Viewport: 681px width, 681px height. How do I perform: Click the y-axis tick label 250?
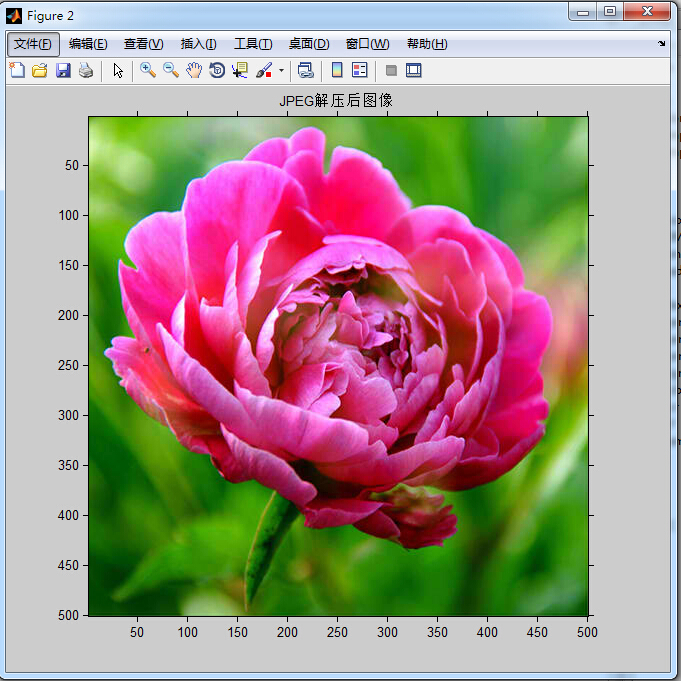68,365
